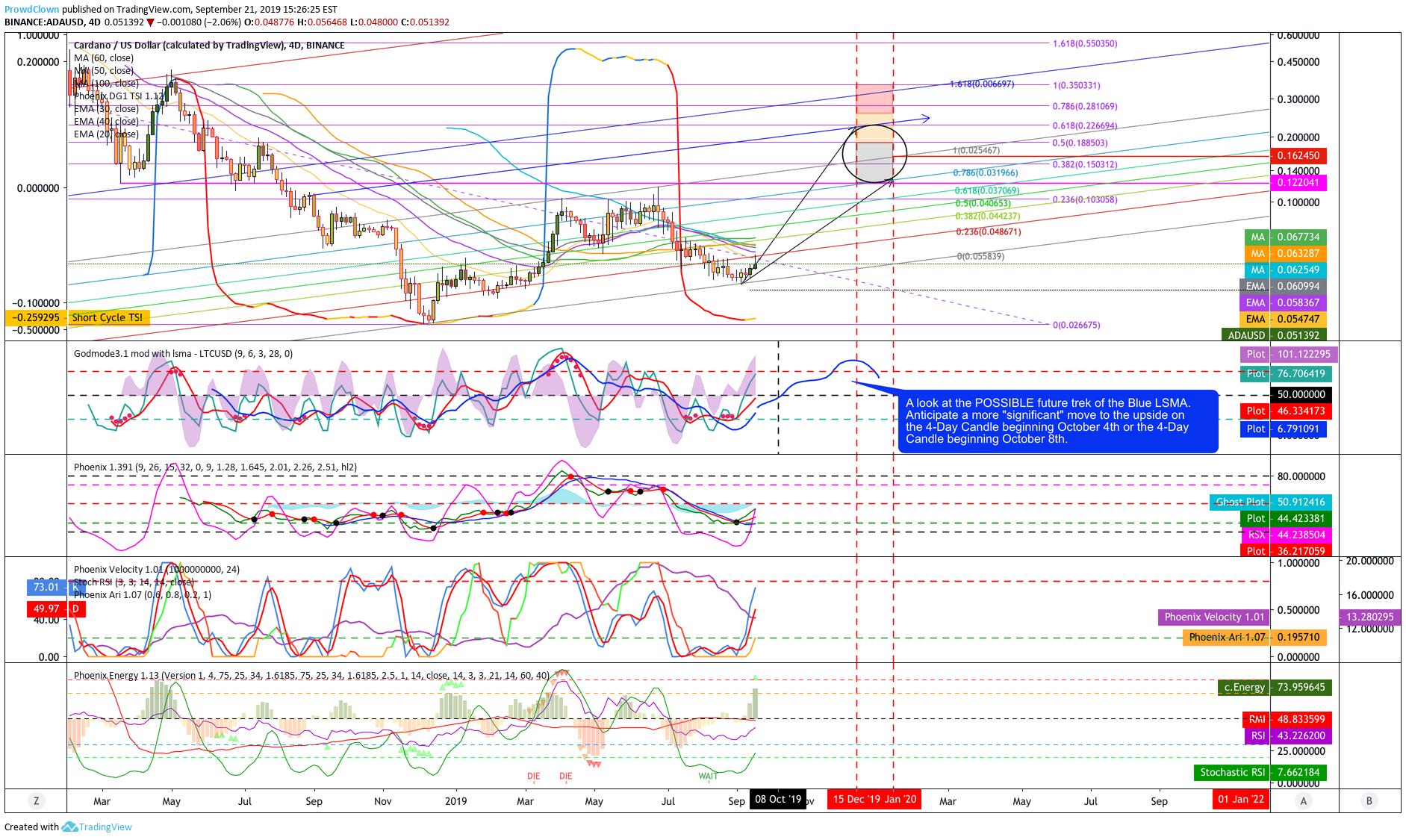Click the Z timezone button
This screenshot has height=840, width=1406.
coord(36,800)
